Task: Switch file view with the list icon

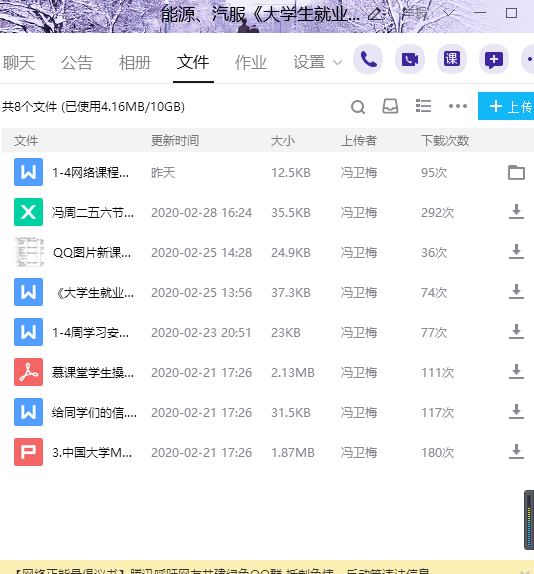Action: 423,106
